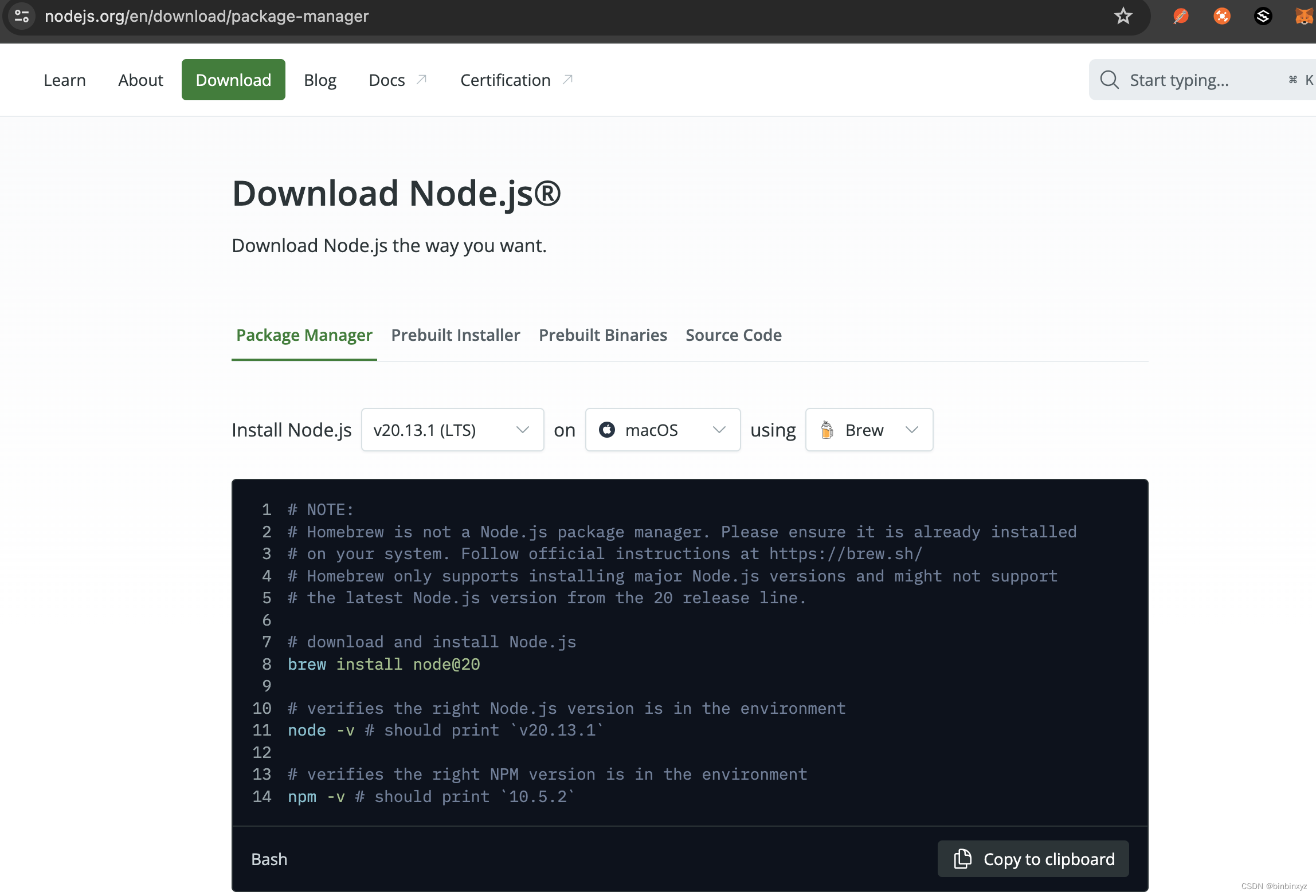Click 'Download Node.js the way you want.' text

pos(389,246)
